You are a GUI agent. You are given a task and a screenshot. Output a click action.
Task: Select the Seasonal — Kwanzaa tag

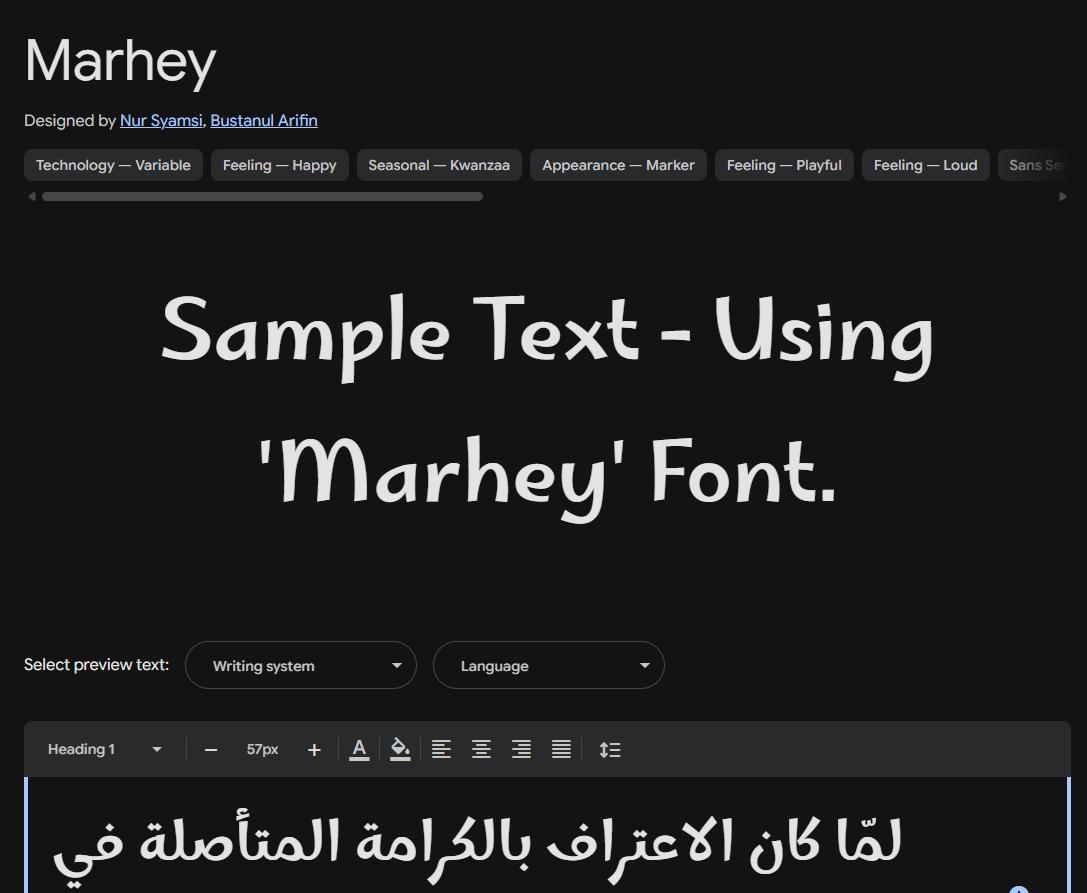[440, 165]
